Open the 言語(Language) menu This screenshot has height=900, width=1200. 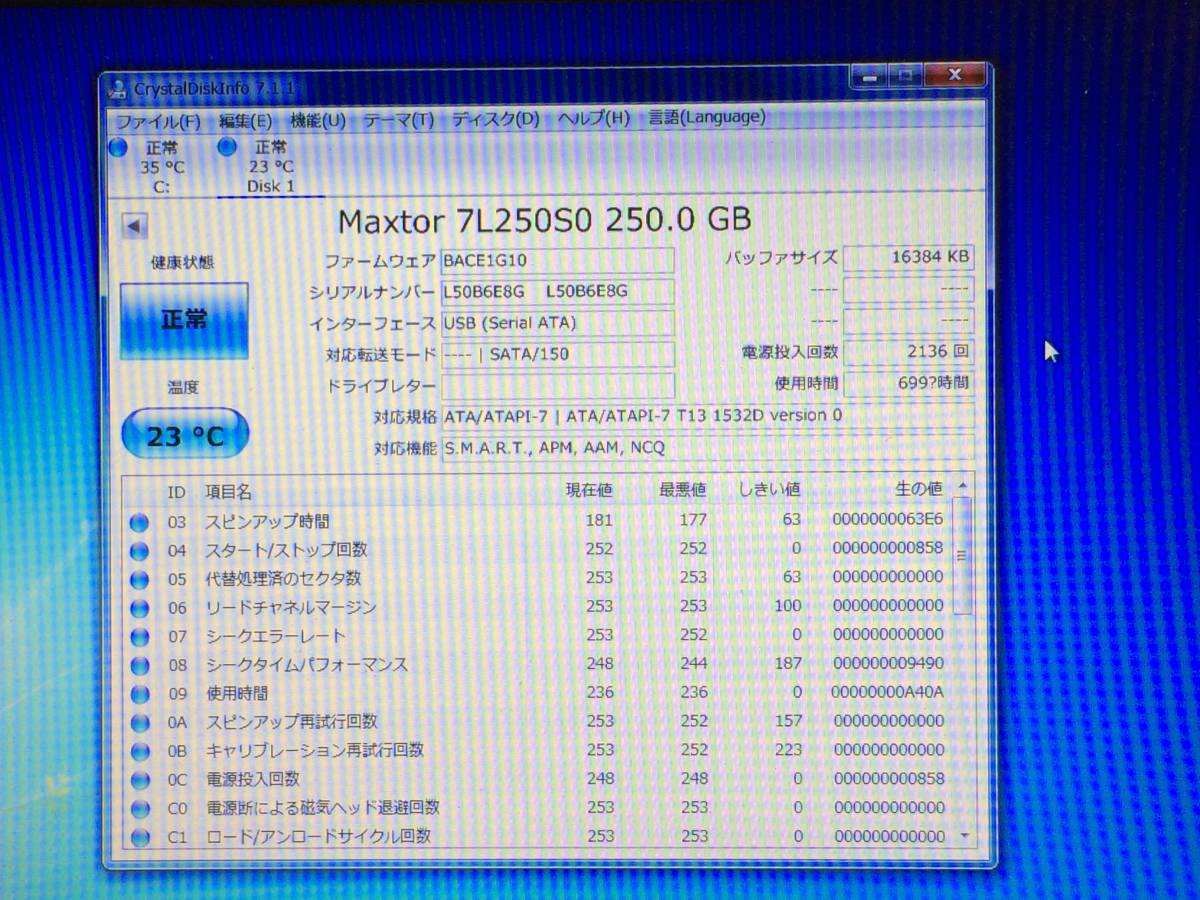[706, 117]
